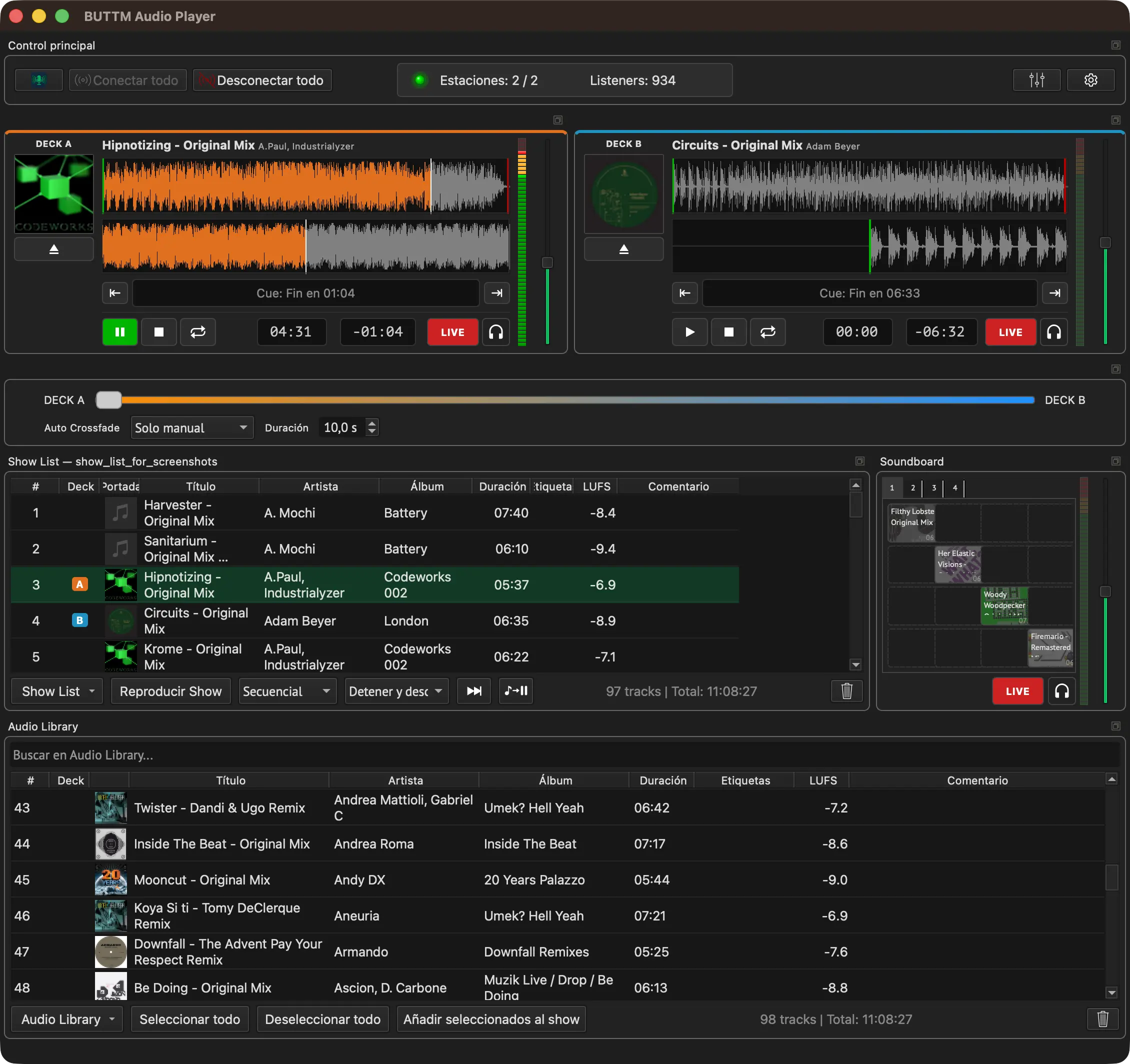Eject the track from Deck A
This screenshot has height=1064, width=1130.
[x=54, y=249]
